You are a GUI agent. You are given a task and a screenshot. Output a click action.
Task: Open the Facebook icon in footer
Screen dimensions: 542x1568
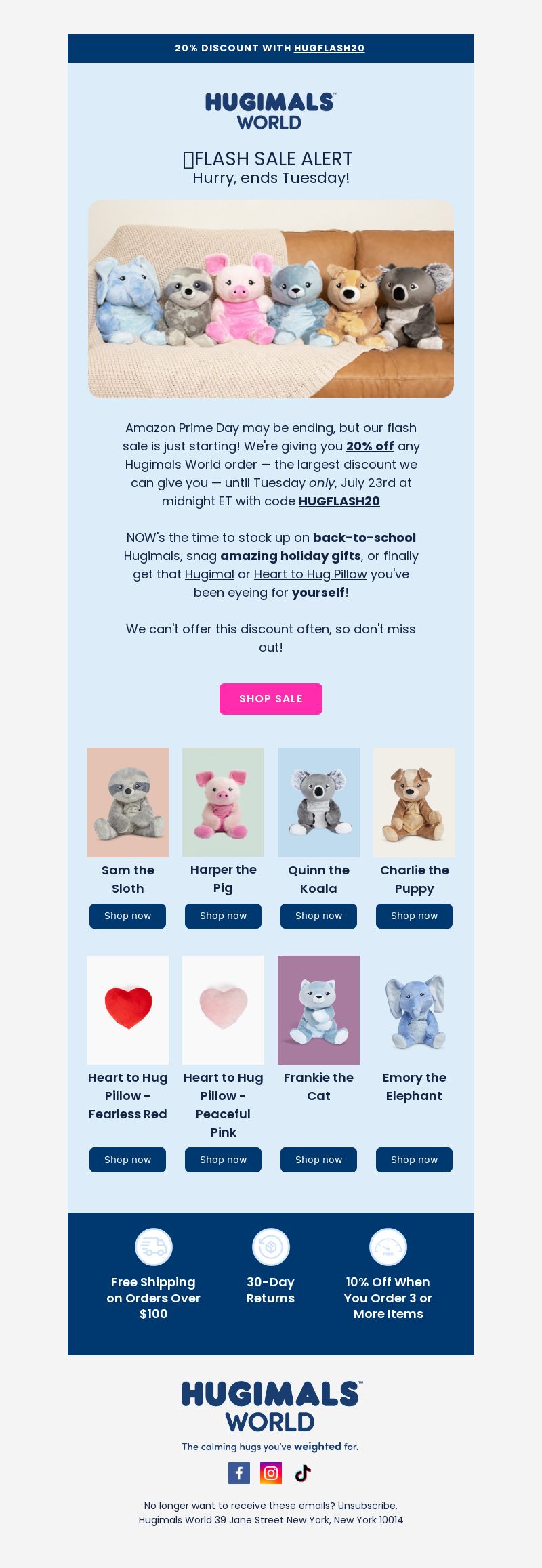(239, 1472)
